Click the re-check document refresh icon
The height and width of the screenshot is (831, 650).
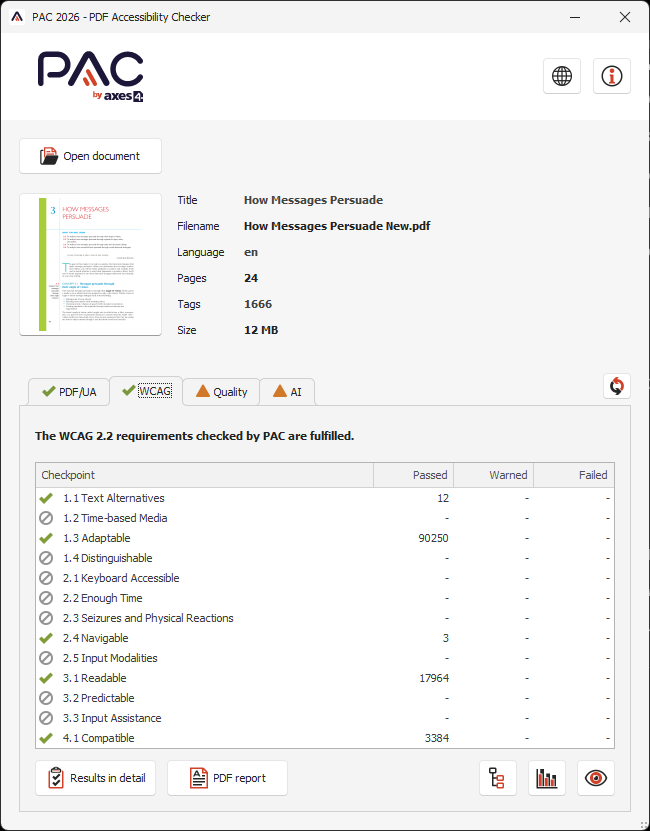[x=617, y=386]
